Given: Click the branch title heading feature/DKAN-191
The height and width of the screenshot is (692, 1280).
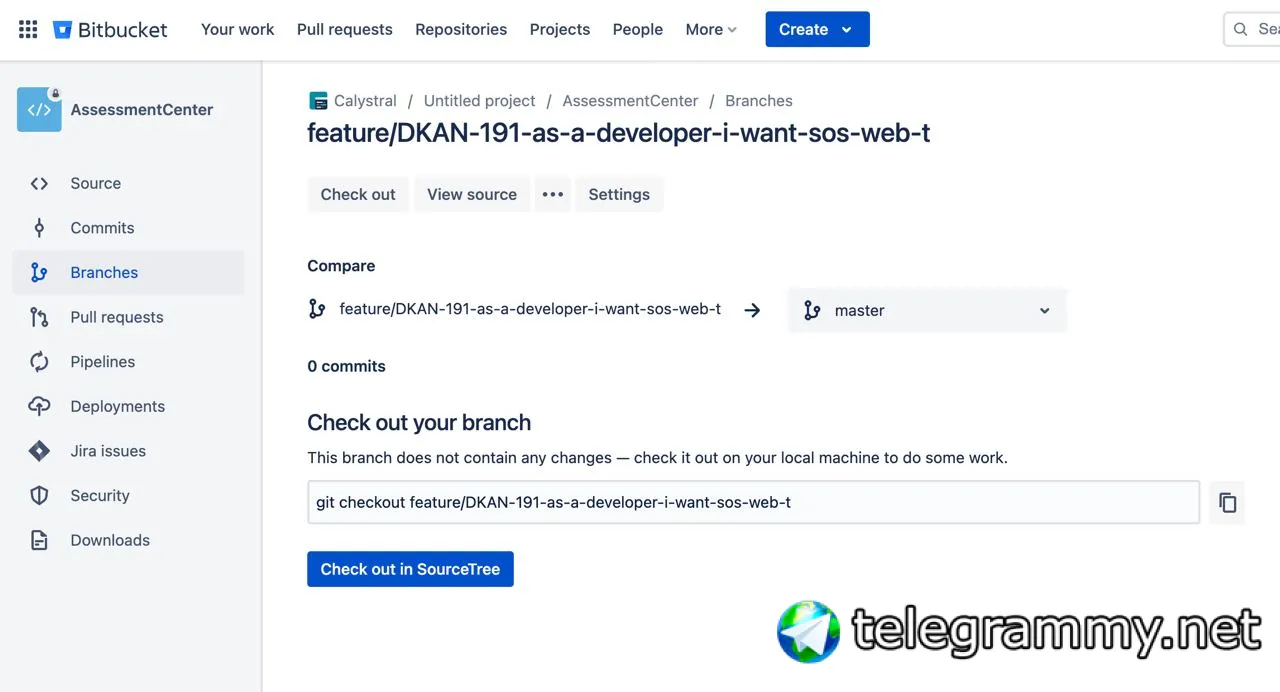Looking at the screenshot, I should tap(619, 133).
